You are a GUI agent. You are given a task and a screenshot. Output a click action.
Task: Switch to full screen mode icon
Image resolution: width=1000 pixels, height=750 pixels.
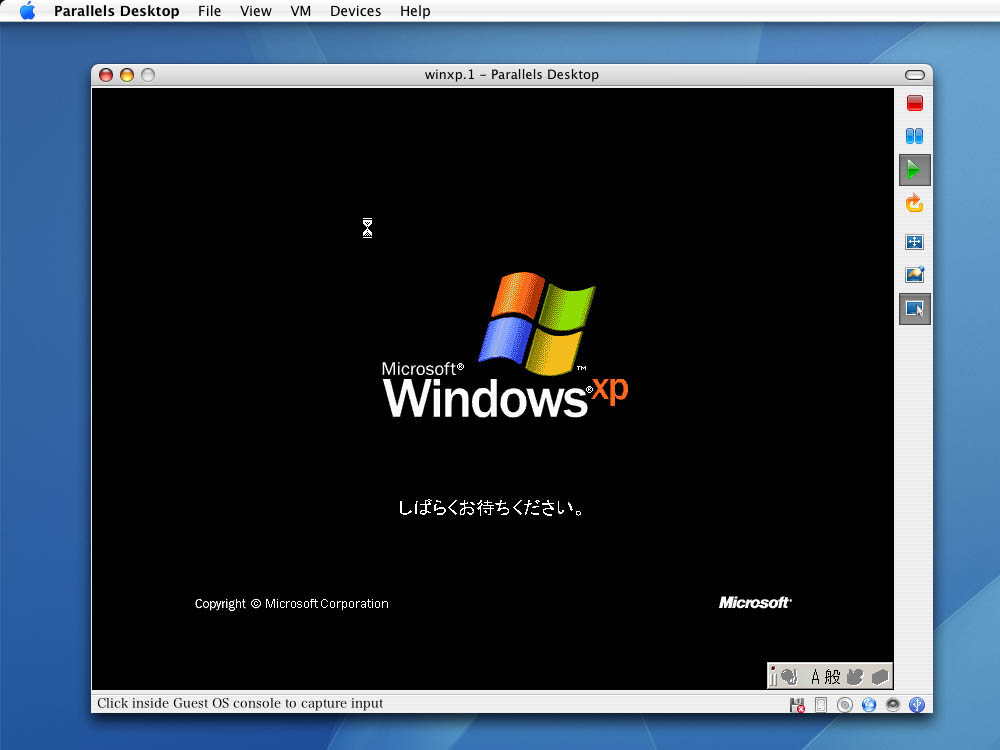tap(914, 242)
